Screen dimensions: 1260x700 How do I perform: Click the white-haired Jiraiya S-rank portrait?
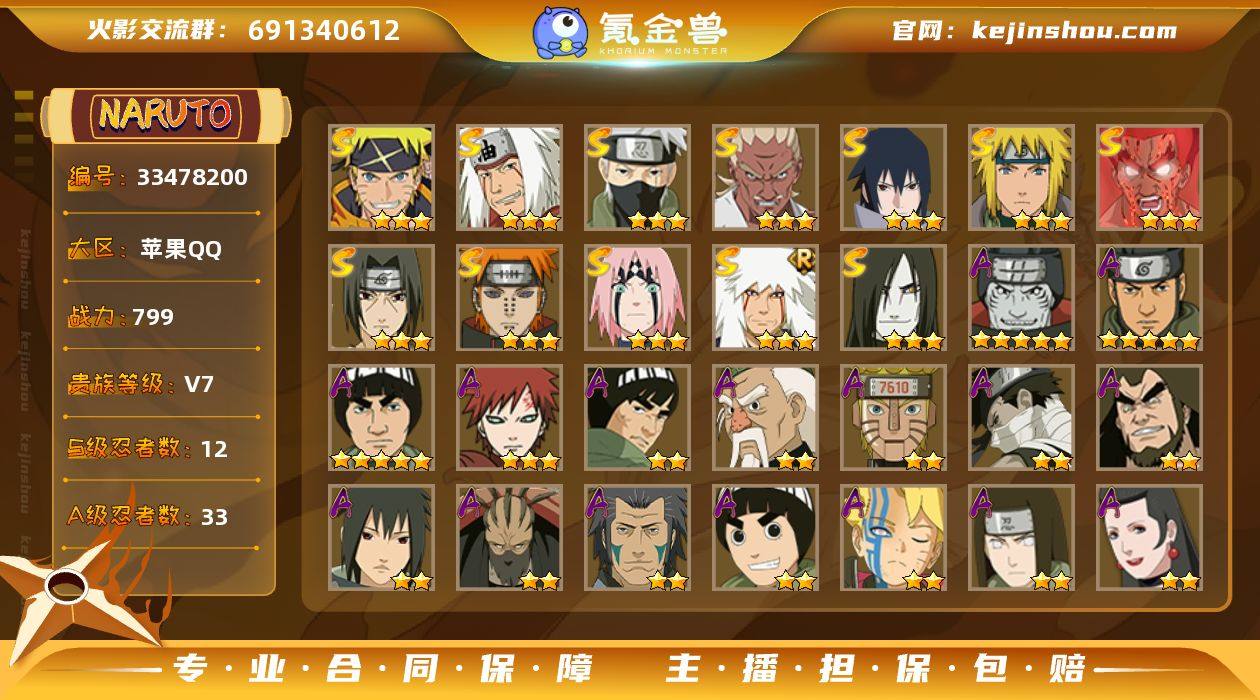pyautogui.click(x=509, y=178)
